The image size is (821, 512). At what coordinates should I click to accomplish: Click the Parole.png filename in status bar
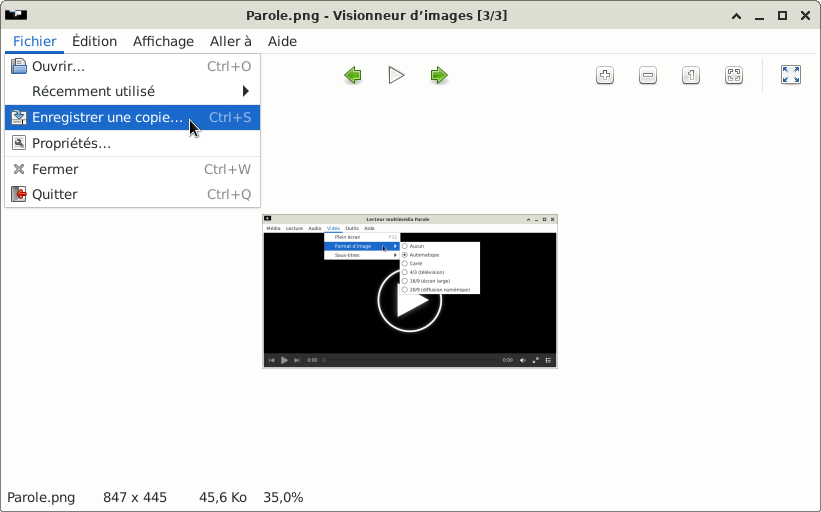41,497
